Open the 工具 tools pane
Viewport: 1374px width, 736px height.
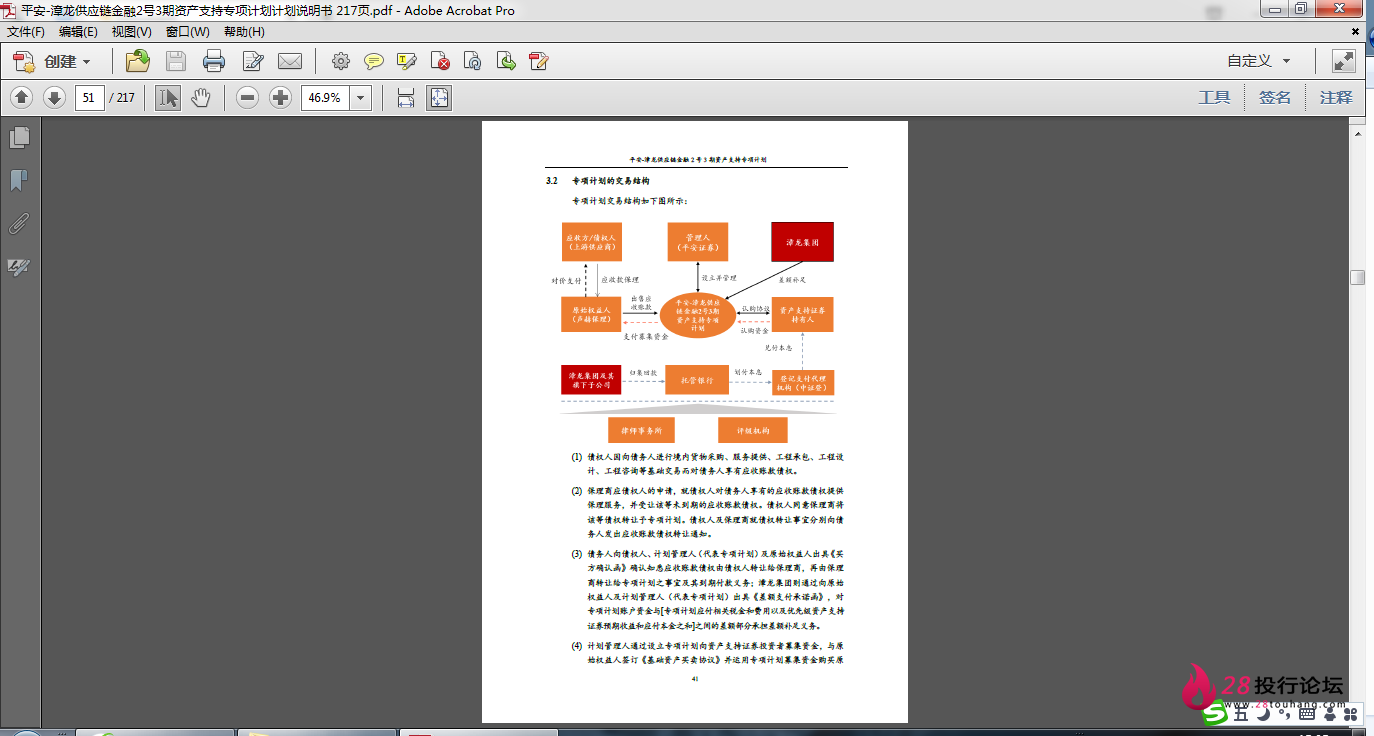click(1215, 98)
